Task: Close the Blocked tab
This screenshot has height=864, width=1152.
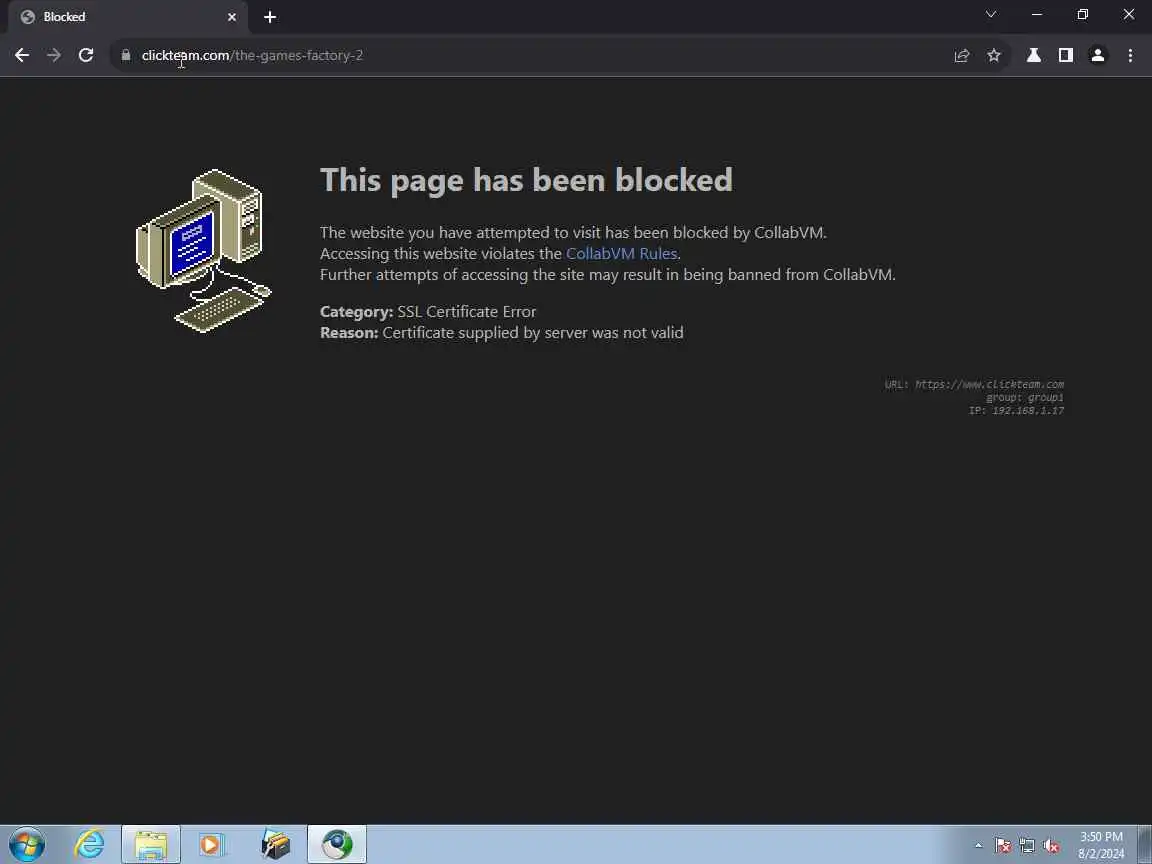Action: (231, 17)
